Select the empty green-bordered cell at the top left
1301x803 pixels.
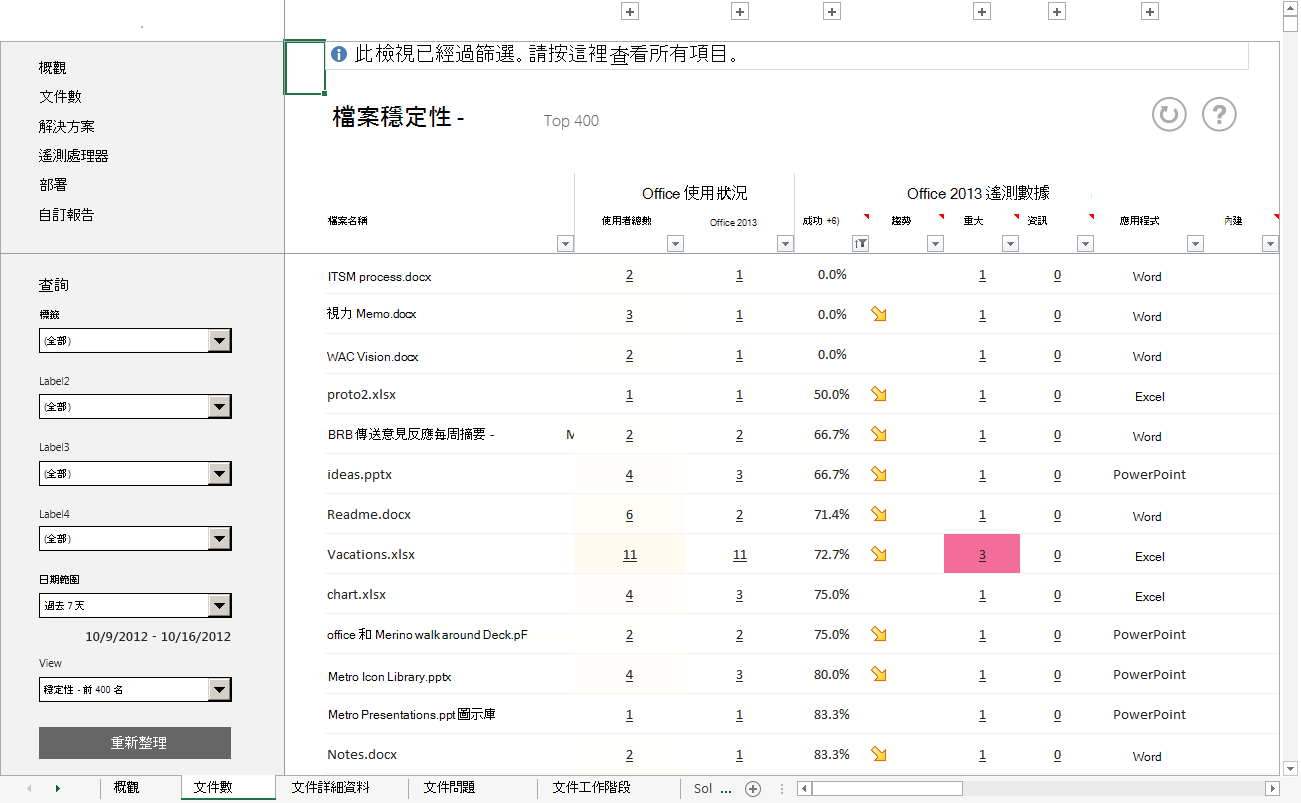coord(305,68)
